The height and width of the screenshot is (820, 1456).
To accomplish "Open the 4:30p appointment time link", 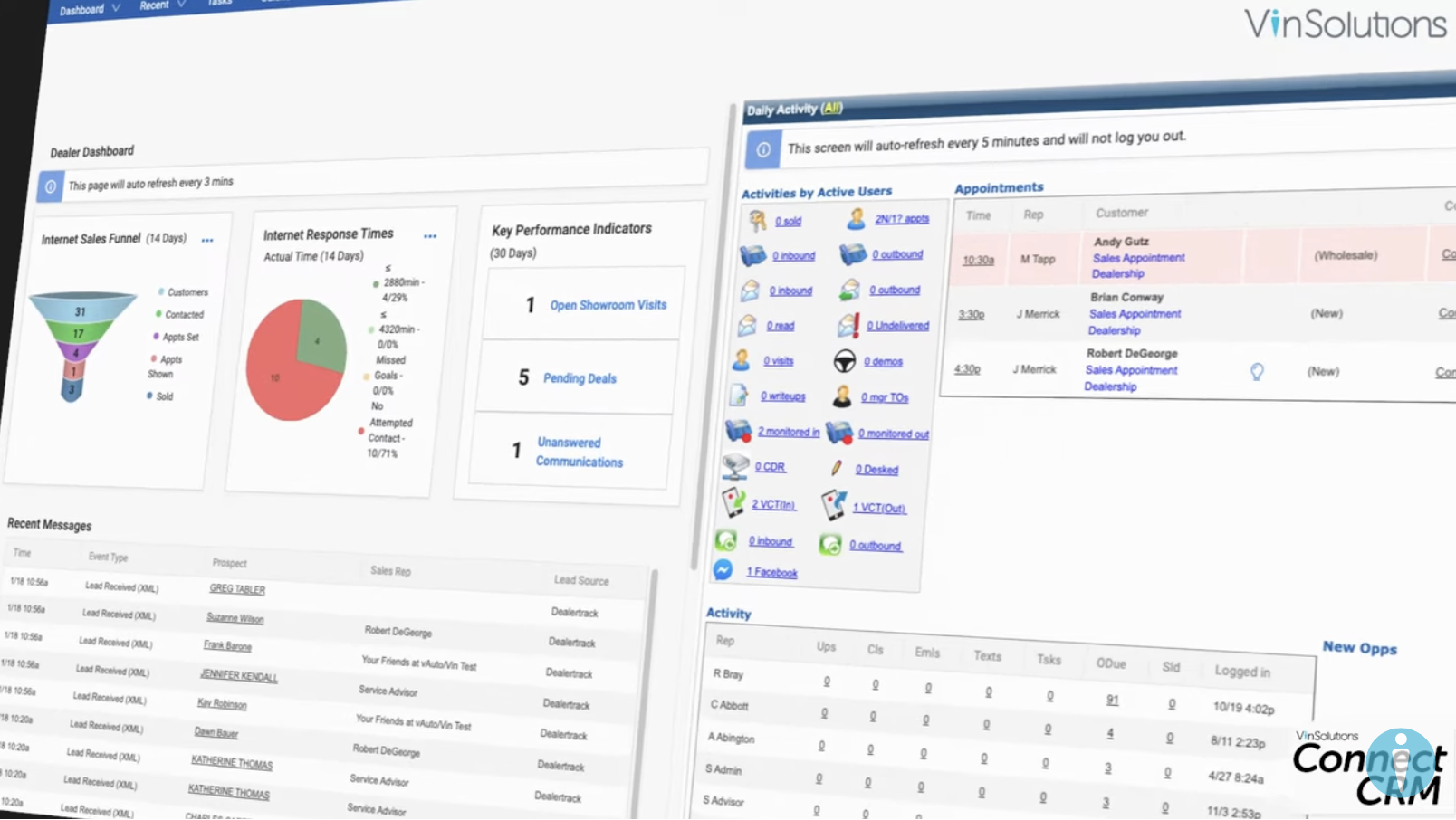I will point(967,368).
